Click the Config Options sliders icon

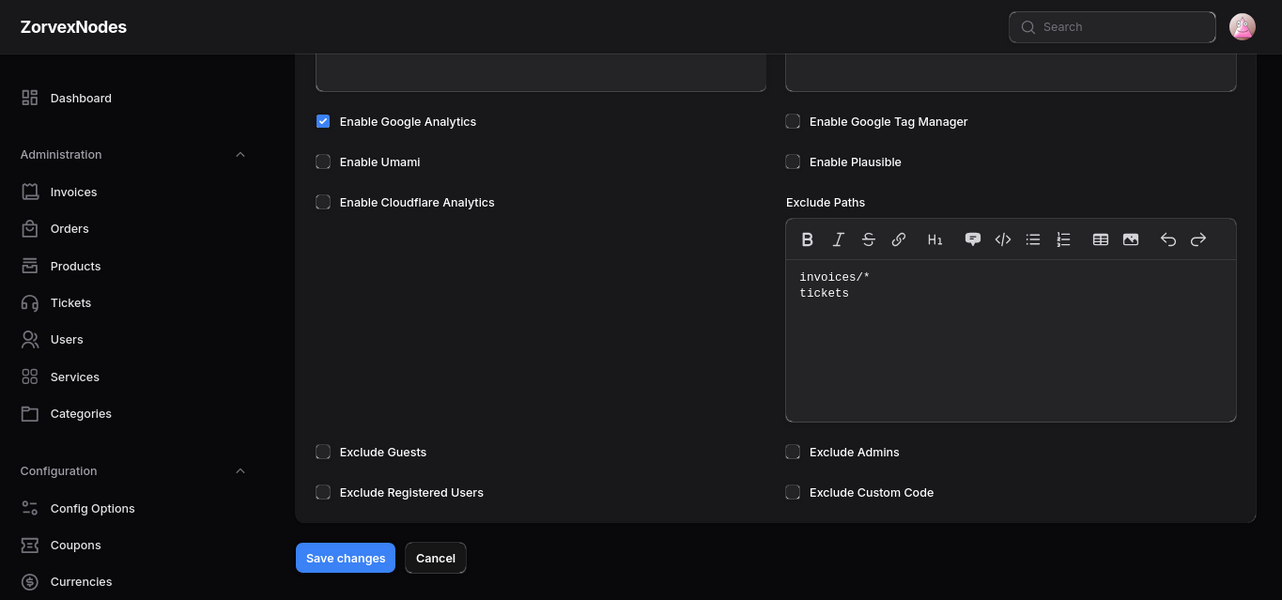30,508
